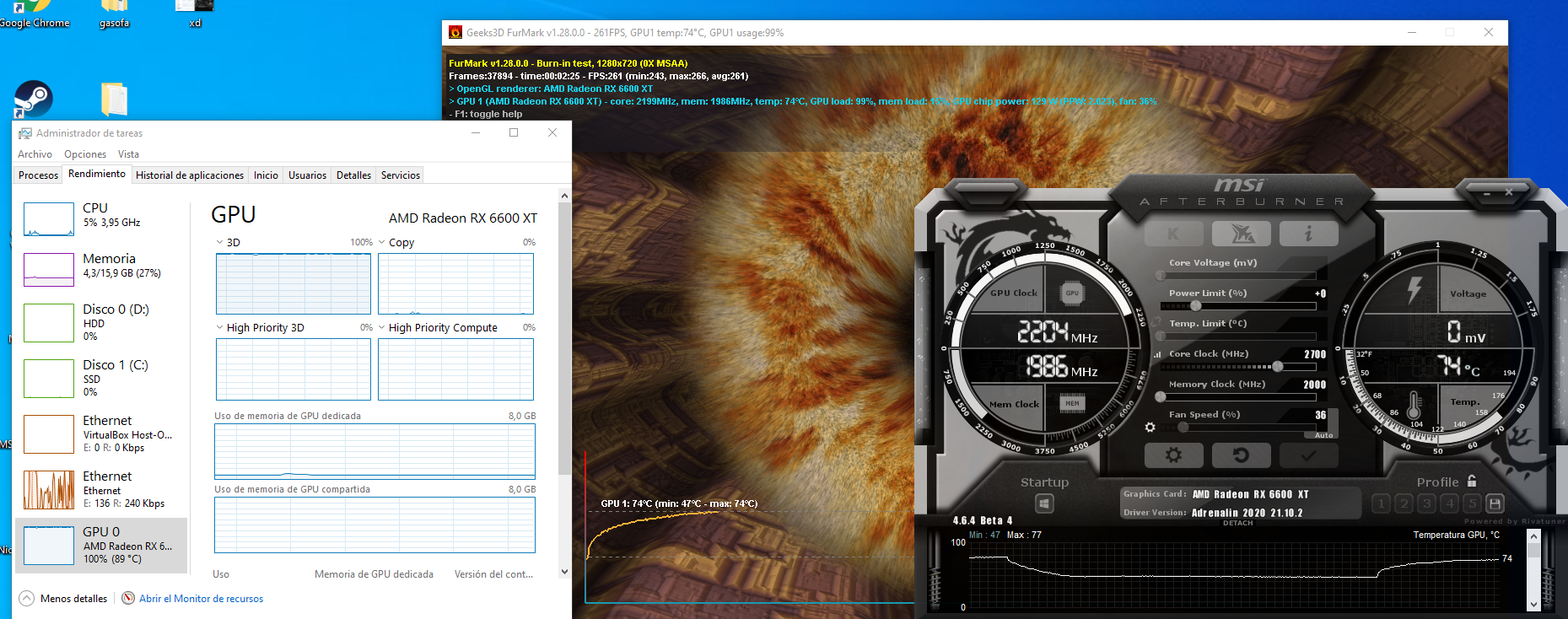Screen dimensions: 1568x619
Task: Switch to the Detalles tab
Action: coord(353,175)
